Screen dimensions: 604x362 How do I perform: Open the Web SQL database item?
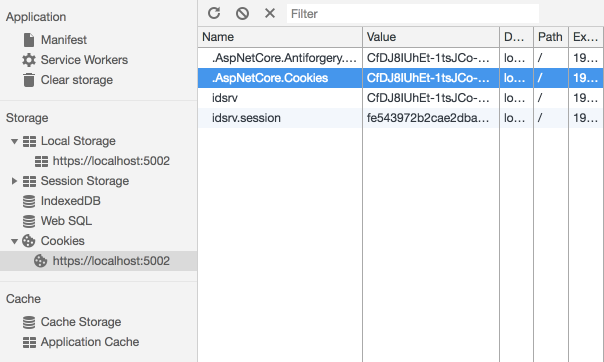(57, 221)
